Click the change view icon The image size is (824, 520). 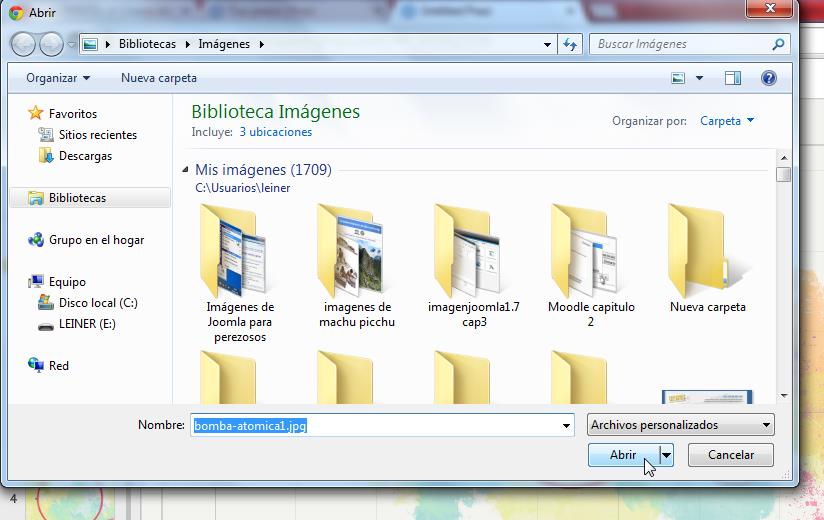click(679, 78)
